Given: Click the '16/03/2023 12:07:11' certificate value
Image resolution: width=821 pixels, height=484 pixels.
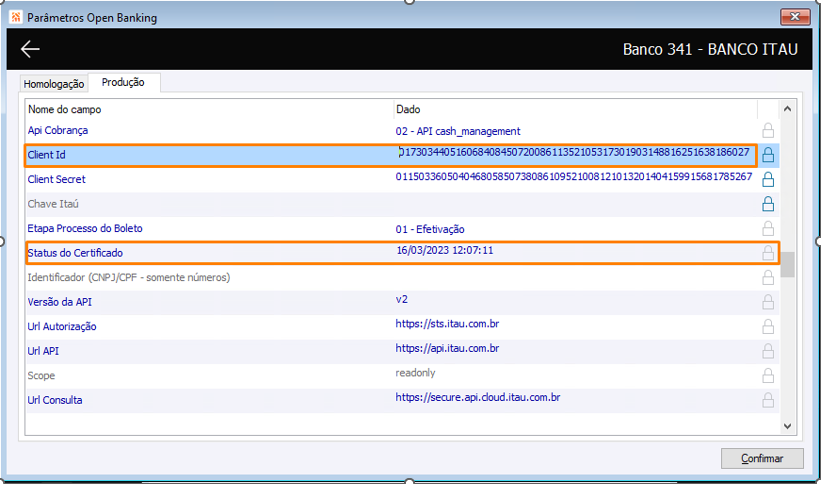Looking at the screenshot, I should click(x=445, y=250).
